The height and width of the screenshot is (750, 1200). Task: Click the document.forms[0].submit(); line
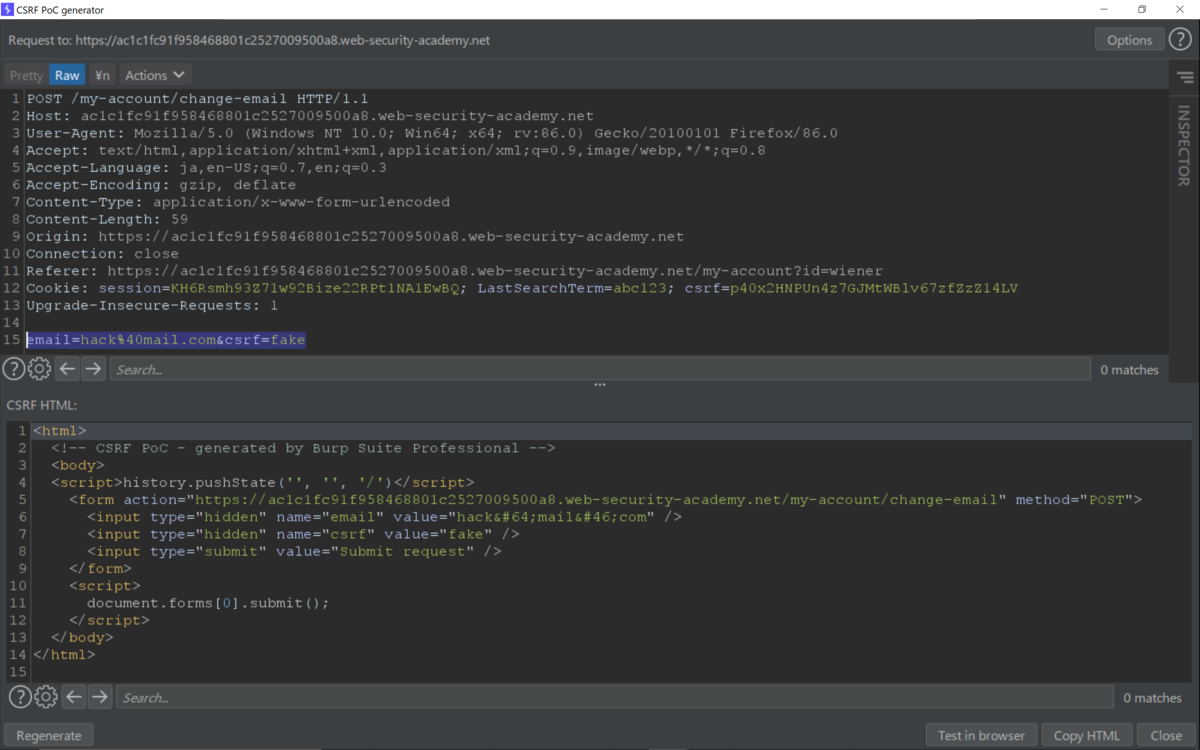208,603
